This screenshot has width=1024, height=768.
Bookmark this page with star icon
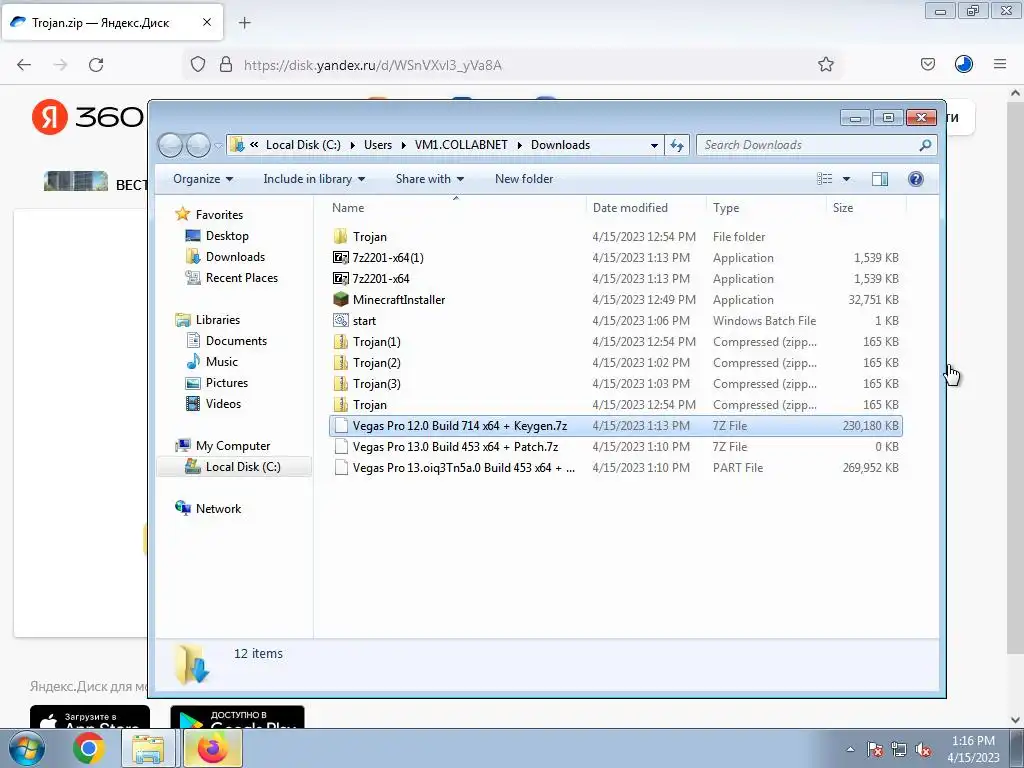tap(825, 65)
